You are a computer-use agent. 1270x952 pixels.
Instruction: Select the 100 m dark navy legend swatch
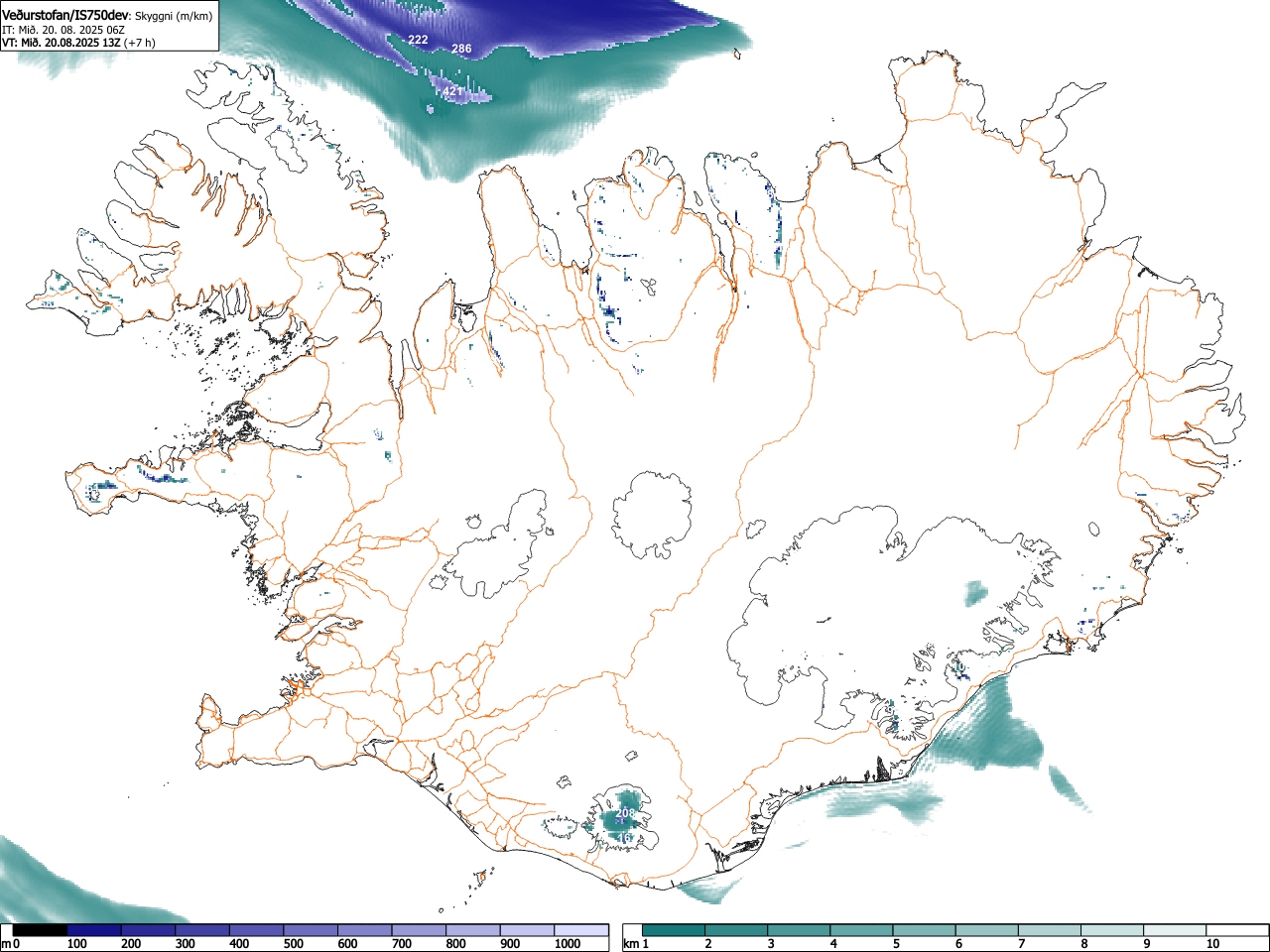(x=94, y=930)
